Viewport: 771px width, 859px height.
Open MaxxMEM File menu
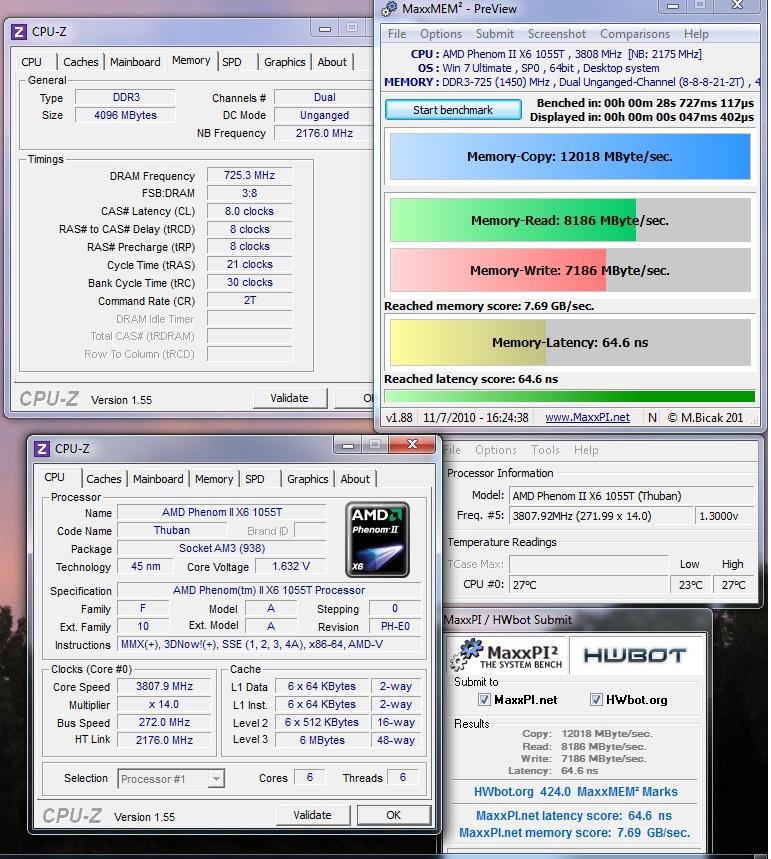397,34
